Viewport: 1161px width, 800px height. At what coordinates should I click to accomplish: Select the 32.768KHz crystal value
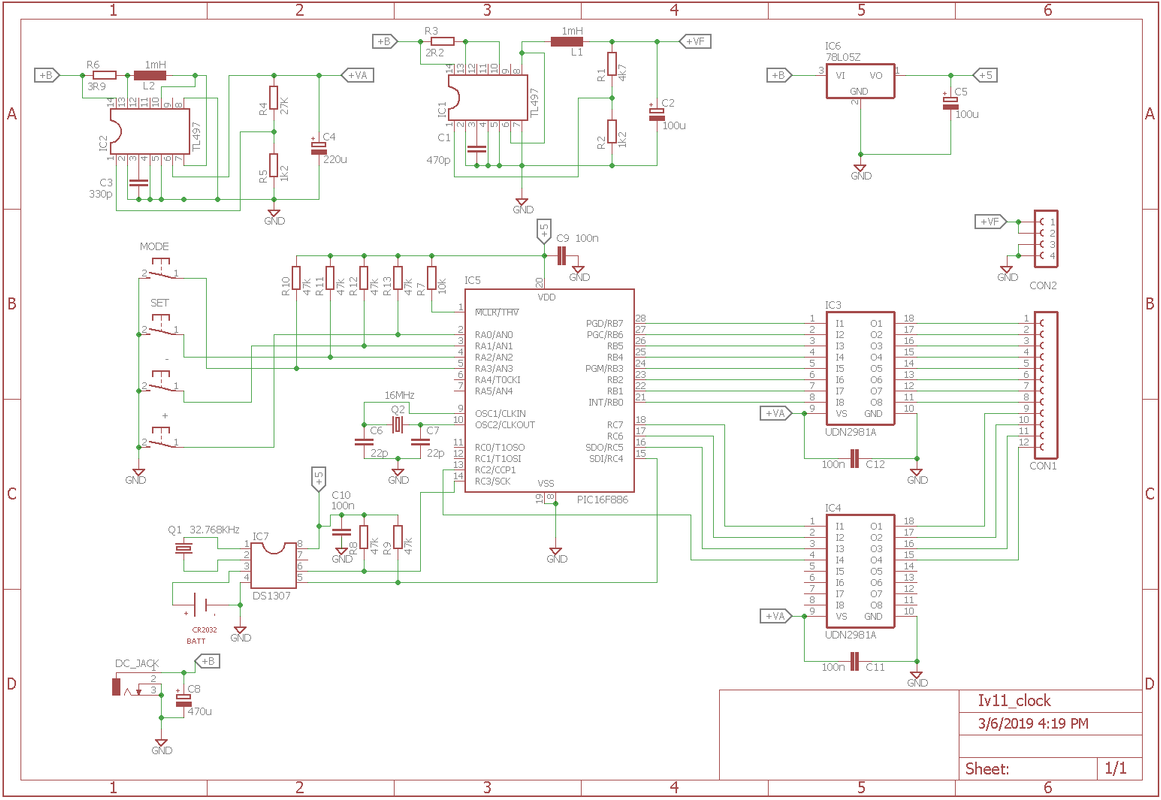[x=215, y=530]
